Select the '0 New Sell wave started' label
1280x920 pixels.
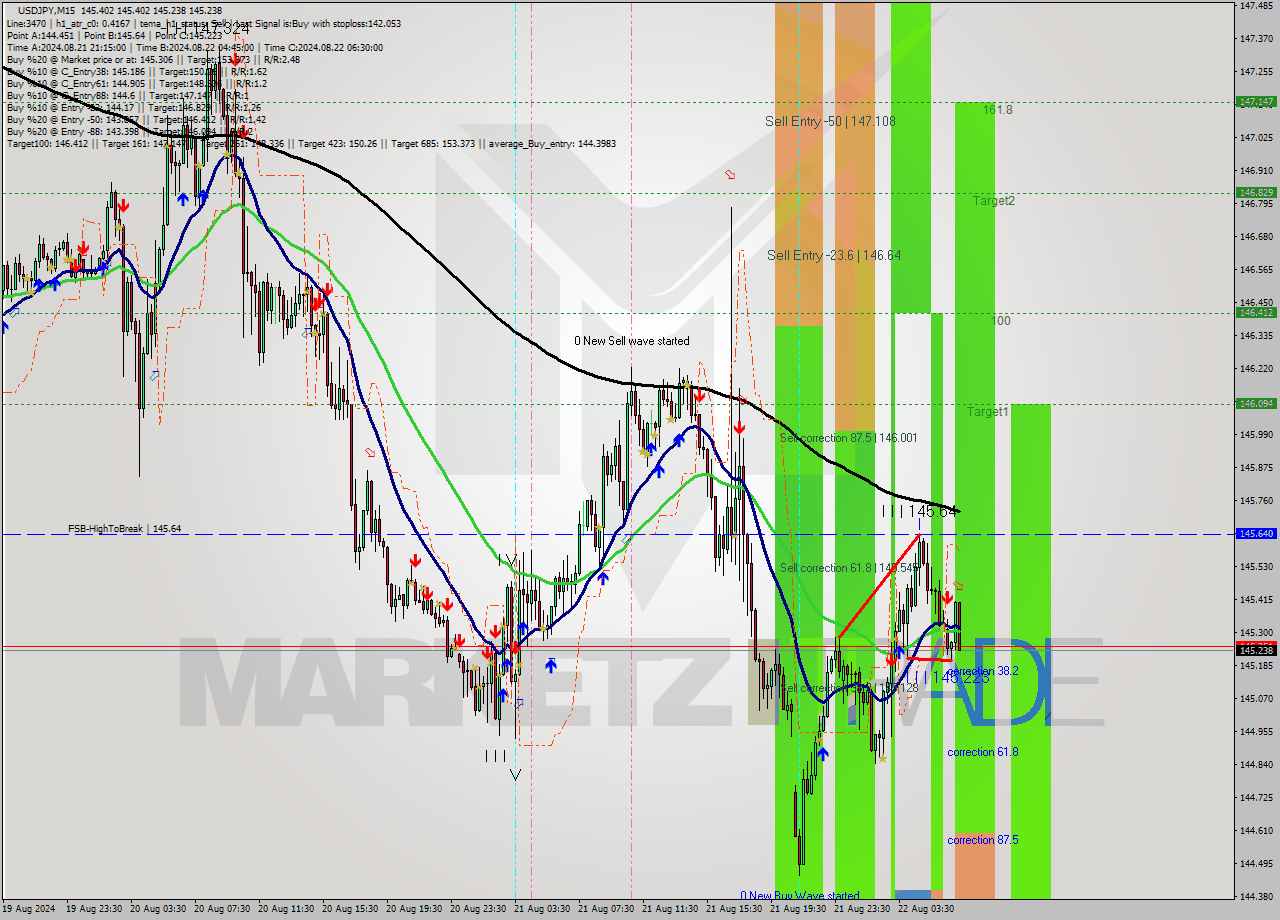tap(632, 341)
